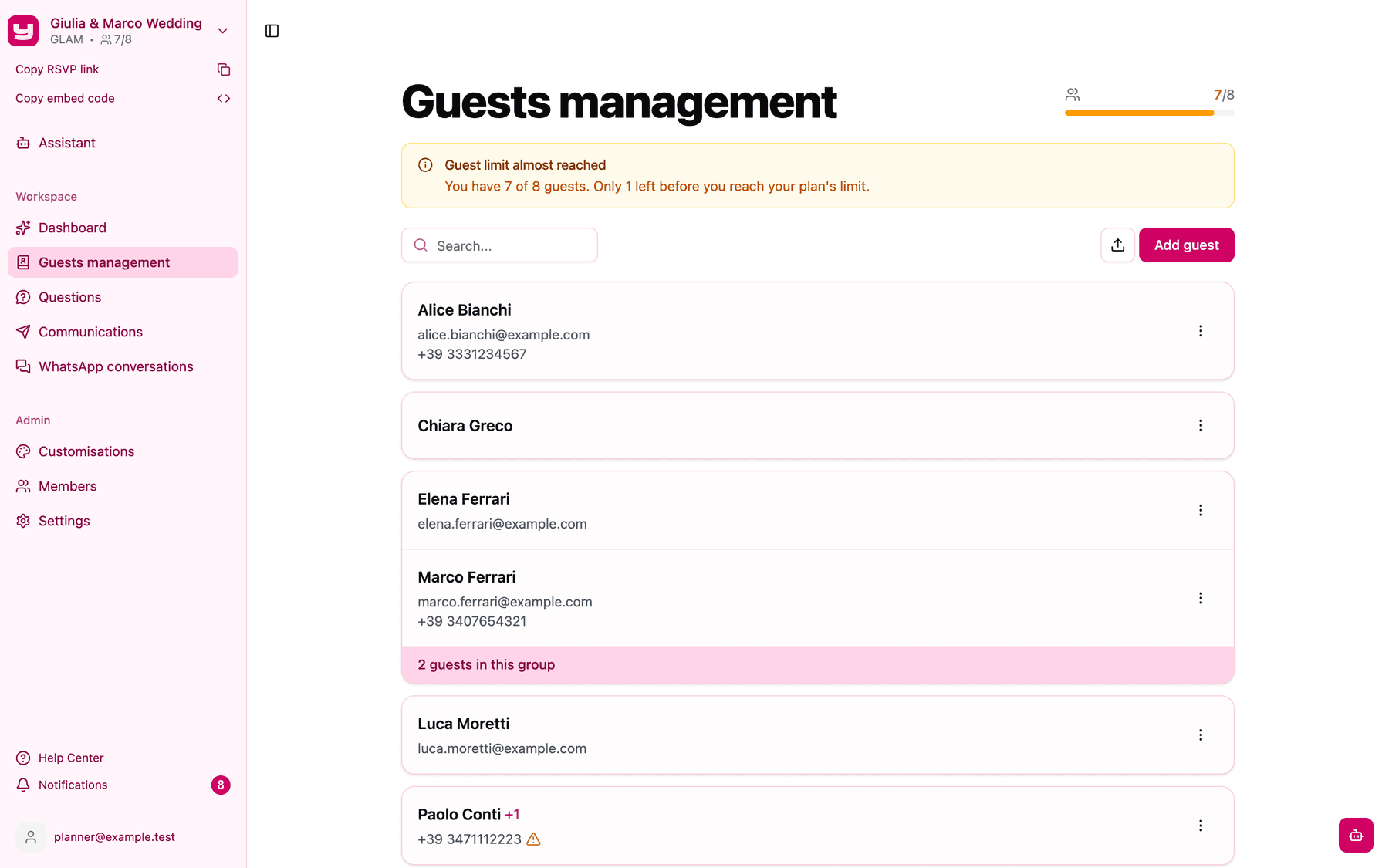Click the Chiara Greco guest name
This screenshot has width=1389, height=868.
click(465, 426)
